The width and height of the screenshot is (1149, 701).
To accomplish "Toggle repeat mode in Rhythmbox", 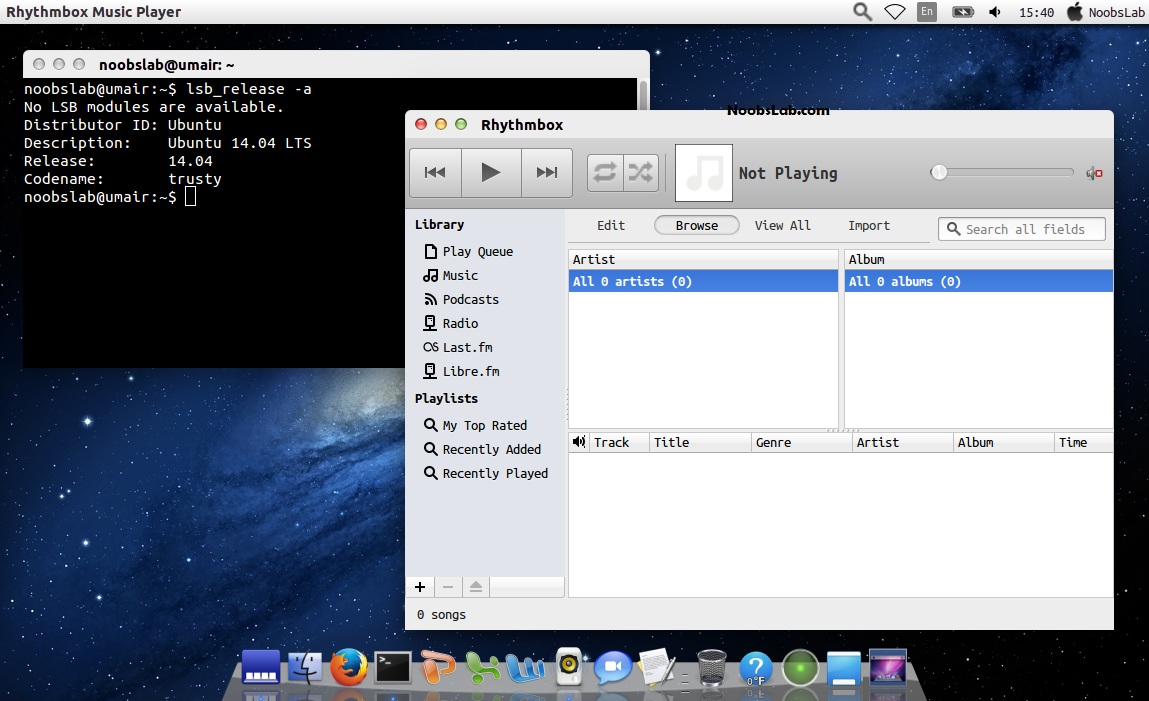I will [x=605, y=173].
